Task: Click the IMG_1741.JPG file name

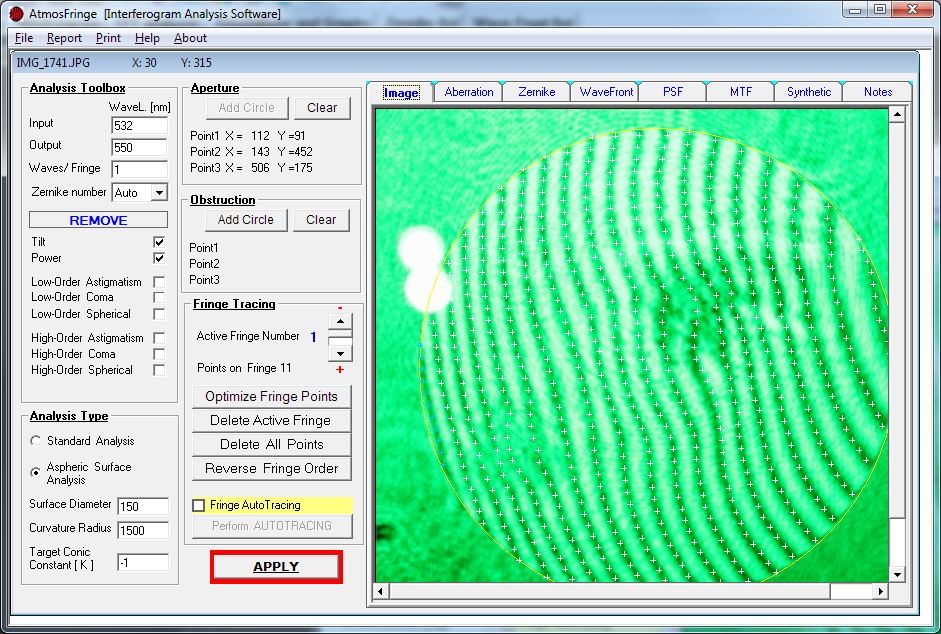Action: [x=53, y=63]
